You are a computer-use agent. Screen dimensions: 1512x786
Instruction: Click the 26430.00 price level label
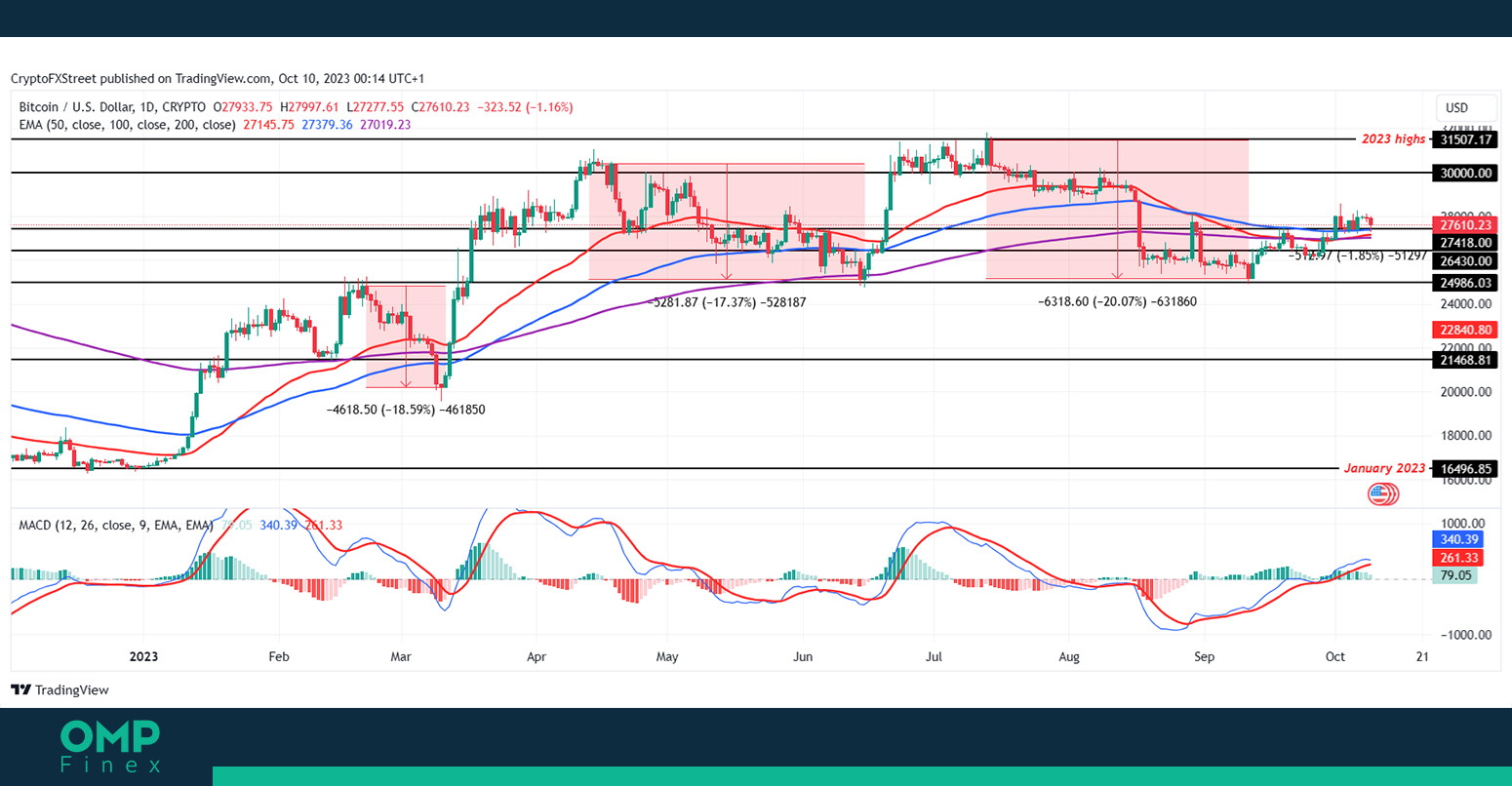click(x=1463, y=260)
